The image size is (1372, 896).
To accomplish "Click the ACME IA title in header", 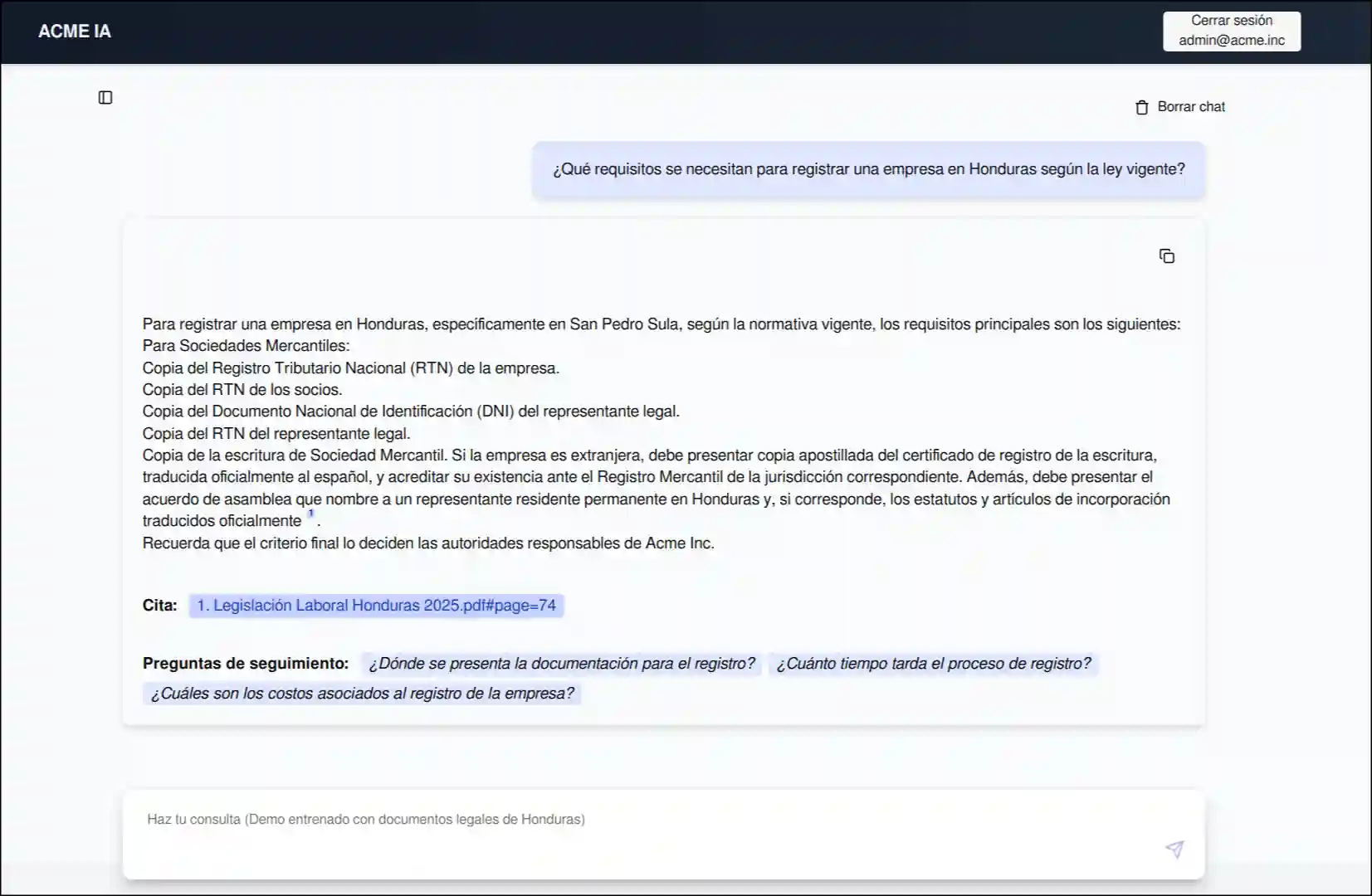I will 75,32.
